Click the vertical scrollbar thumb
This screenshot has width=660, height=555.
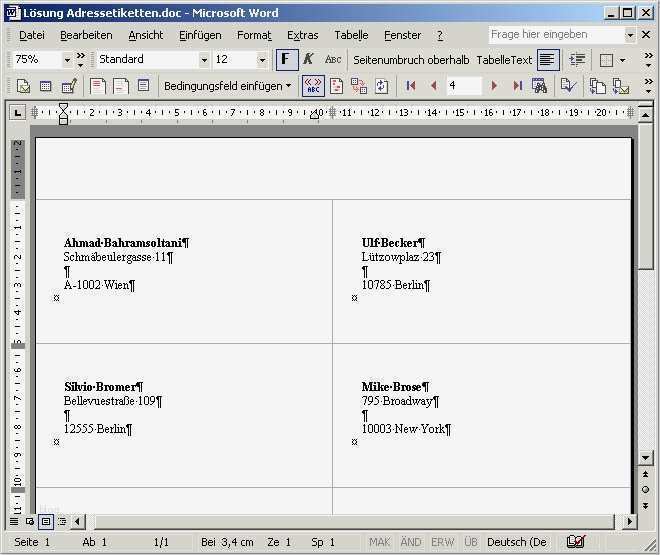645,197
